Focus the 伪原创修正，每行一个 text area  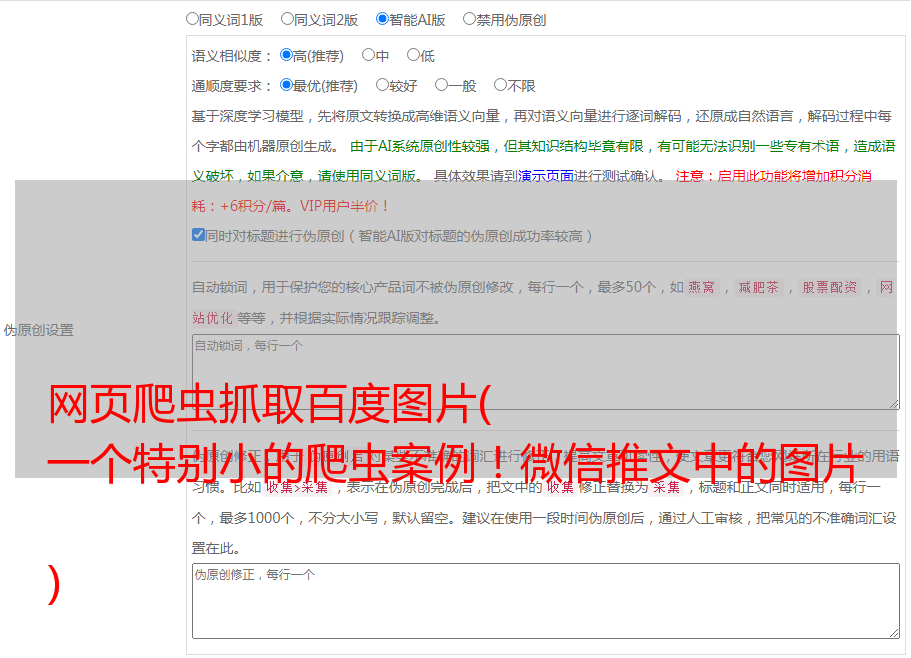[546, 601]
